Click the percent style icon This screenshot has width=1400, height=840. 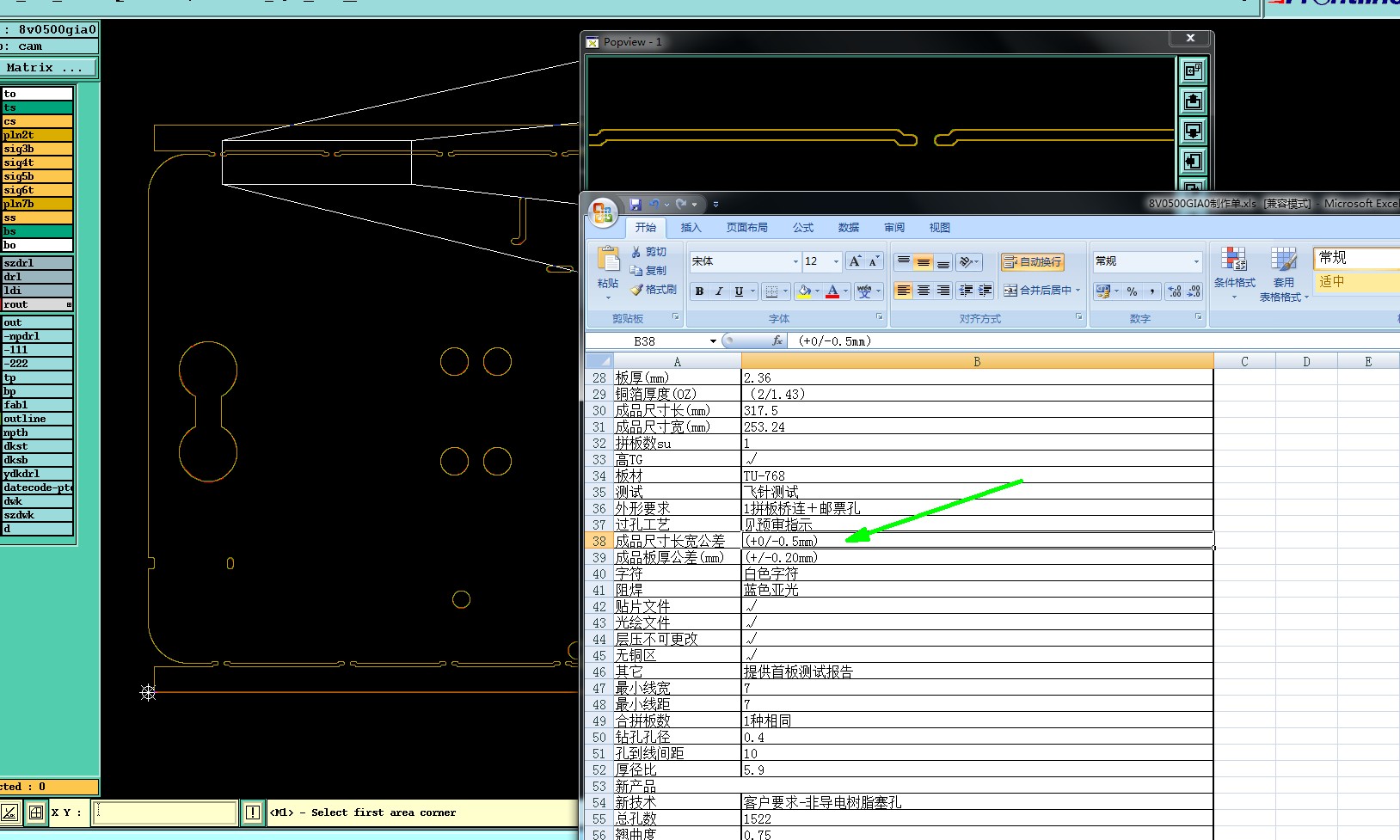click(1133, 291)
